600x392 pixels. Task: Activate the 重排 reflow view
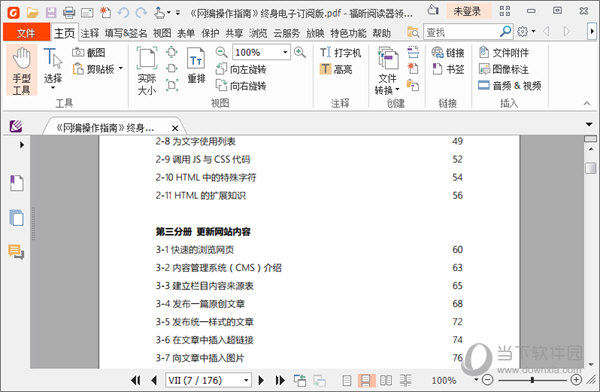pos(196,66)
